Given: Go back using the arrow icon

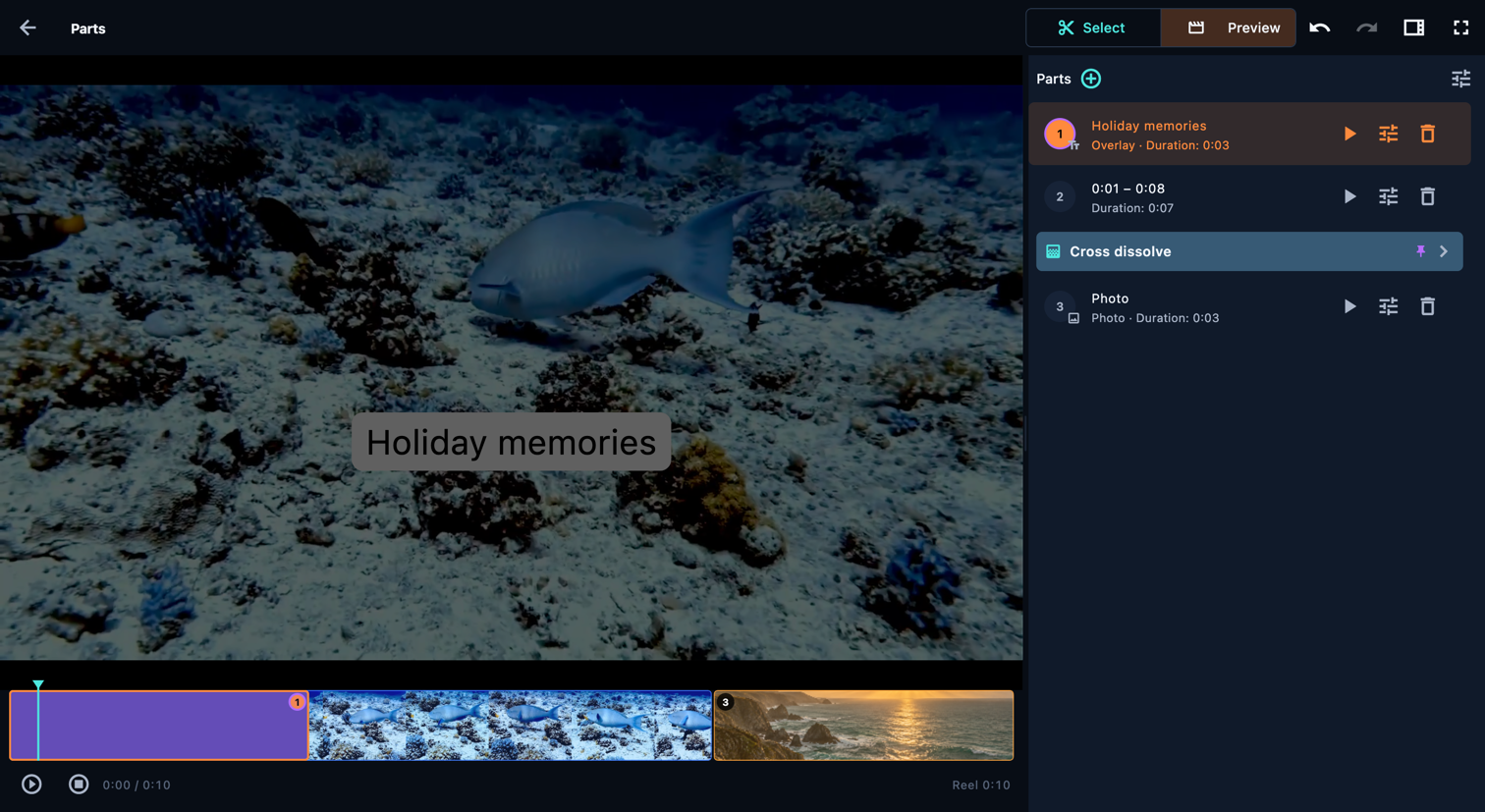Looking at the screenshot, I should tap(27, 27).
